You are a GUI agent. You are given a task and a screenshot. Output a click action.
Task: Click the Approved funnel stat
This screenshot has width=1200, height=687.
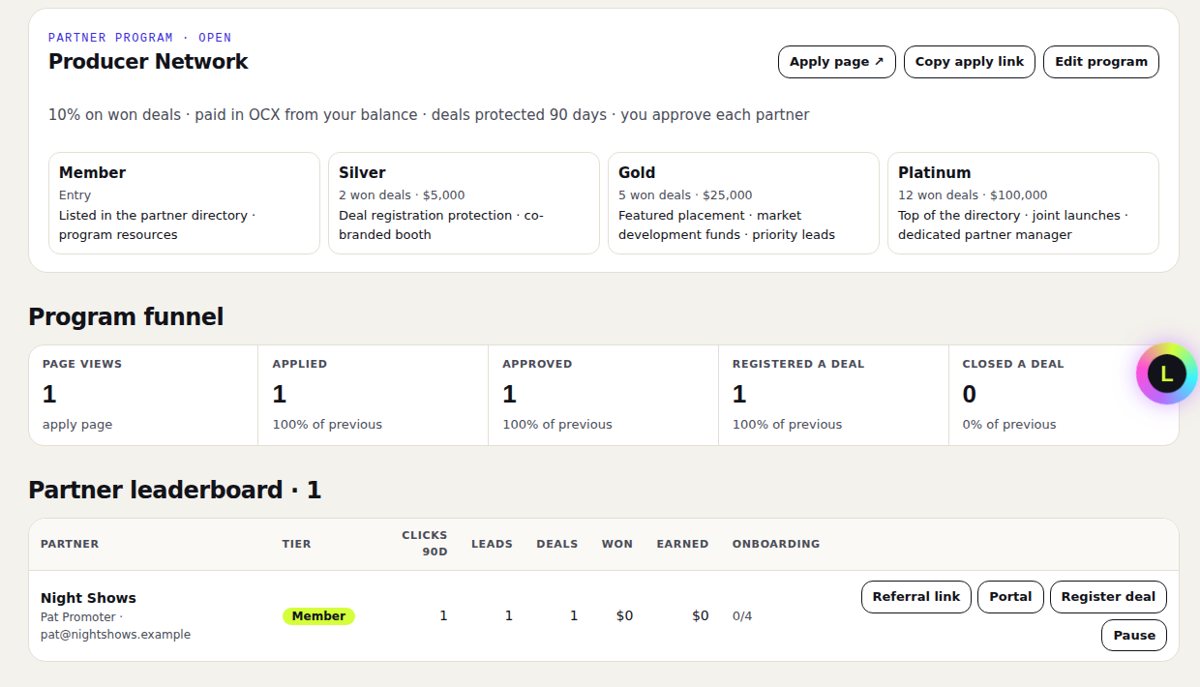point(603,395)
